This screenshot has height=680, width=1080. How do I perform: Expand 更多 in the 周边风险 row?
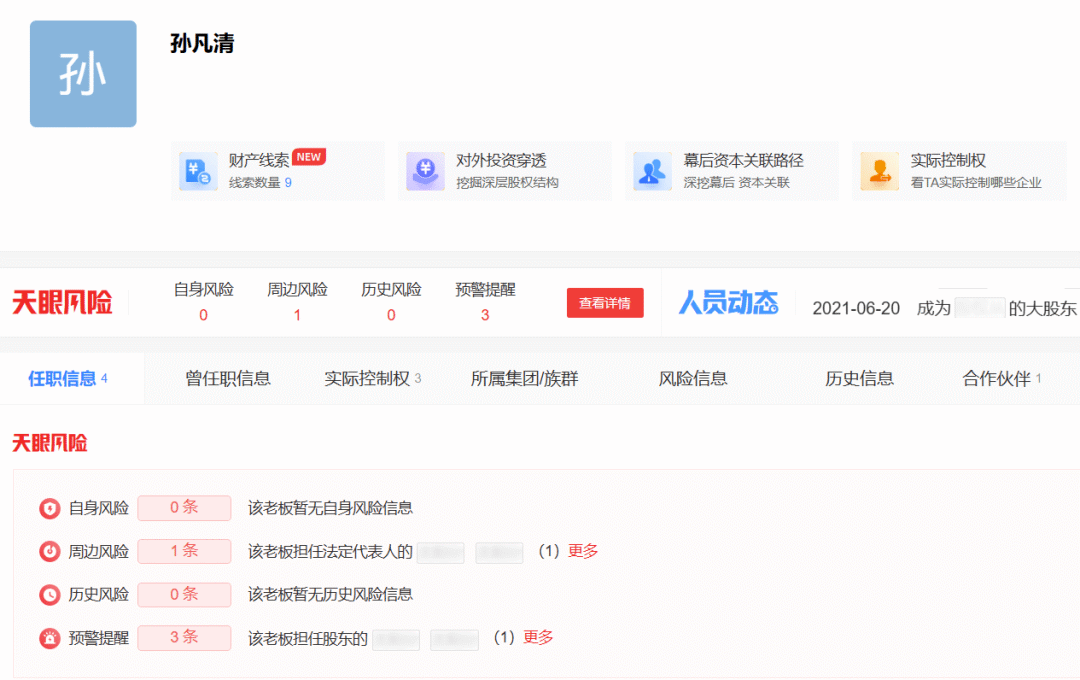click(583, 551)
